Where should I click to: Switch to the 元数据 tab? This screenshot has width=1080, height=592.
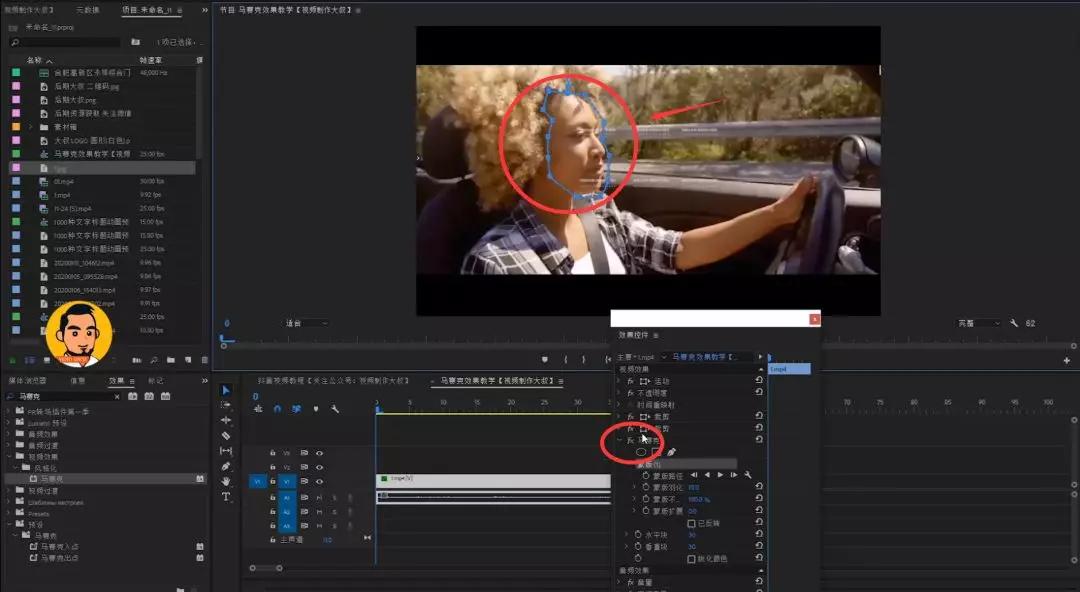87,10
